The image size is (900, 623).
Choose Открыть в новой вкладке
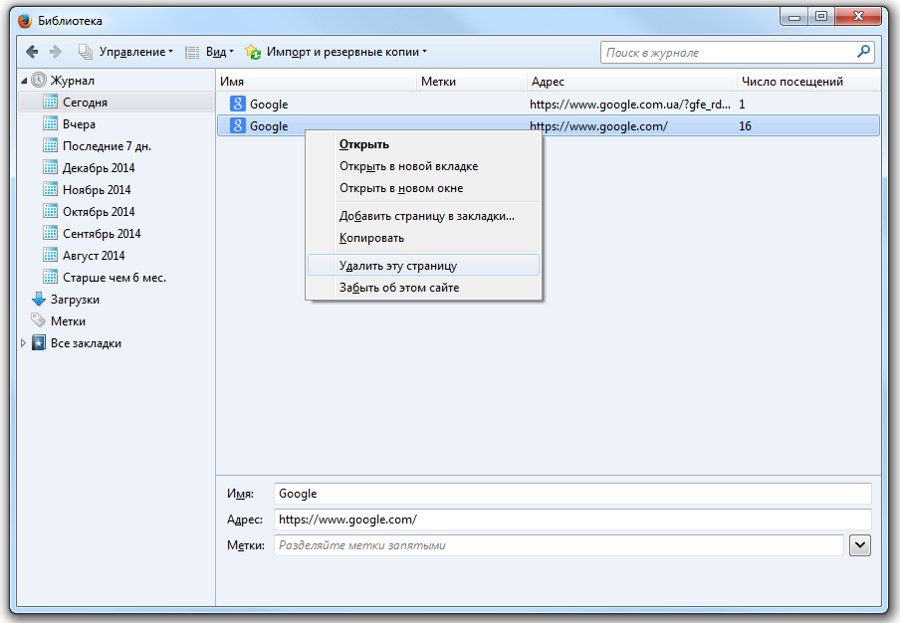tap(408, 166)
